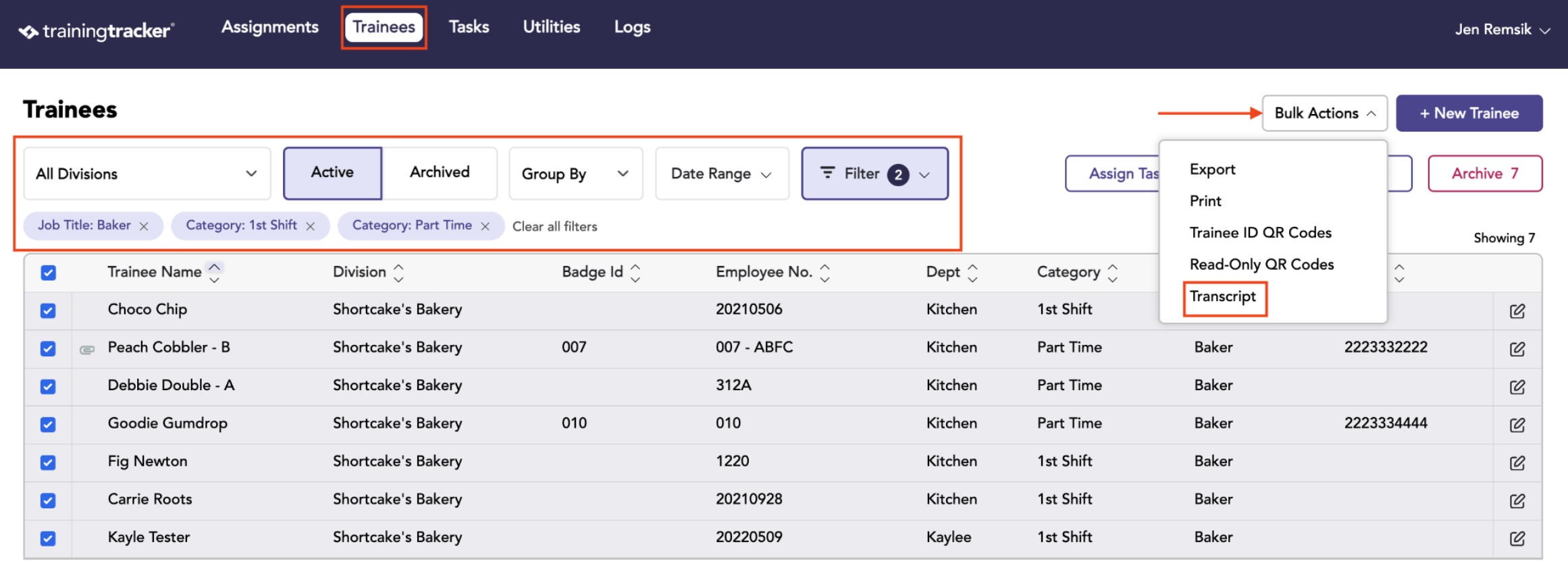Image resolution: width=1568 pixels, height=571 pixels.
Task: Click edit icon for Kayle Tester row
Action: (x=1517, y=539)
